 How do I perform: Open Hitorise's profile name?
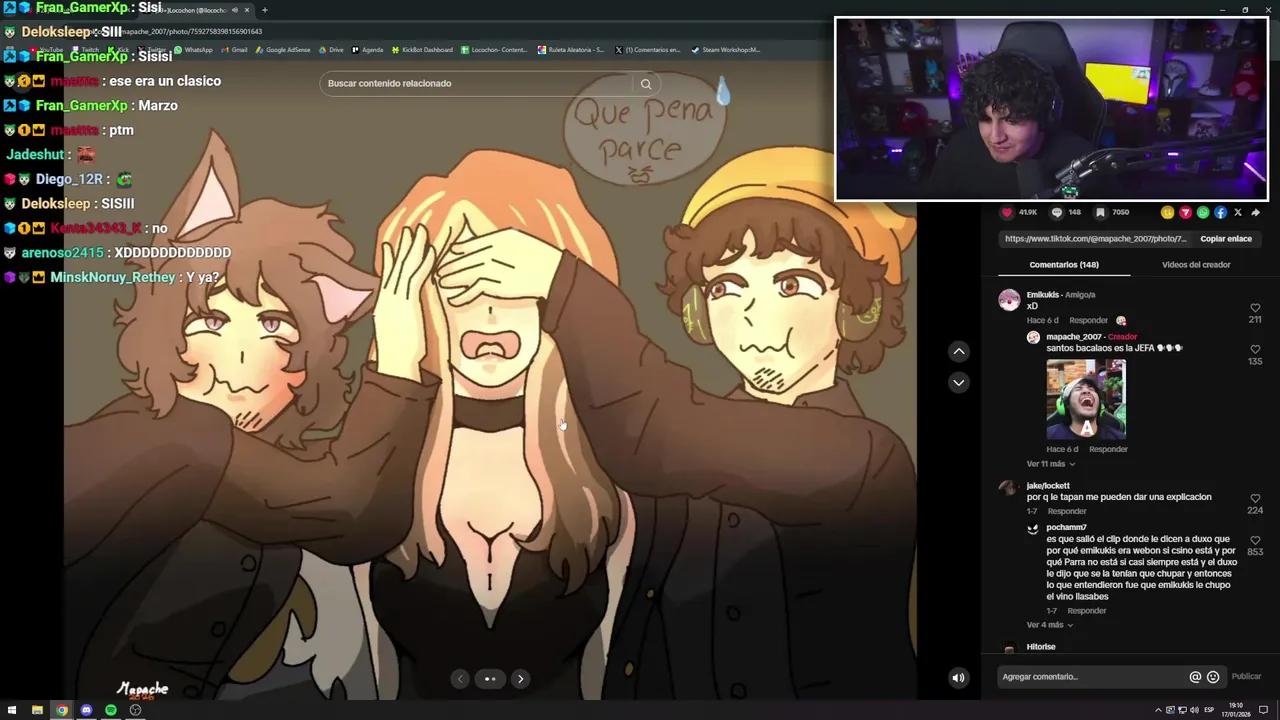pos(1041,647)
